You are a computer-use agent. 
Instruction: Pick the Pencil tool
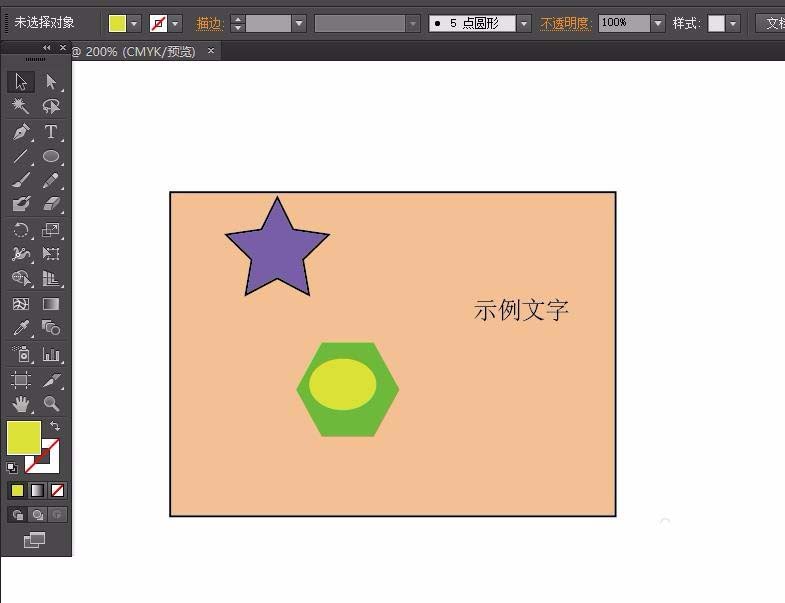51,180
